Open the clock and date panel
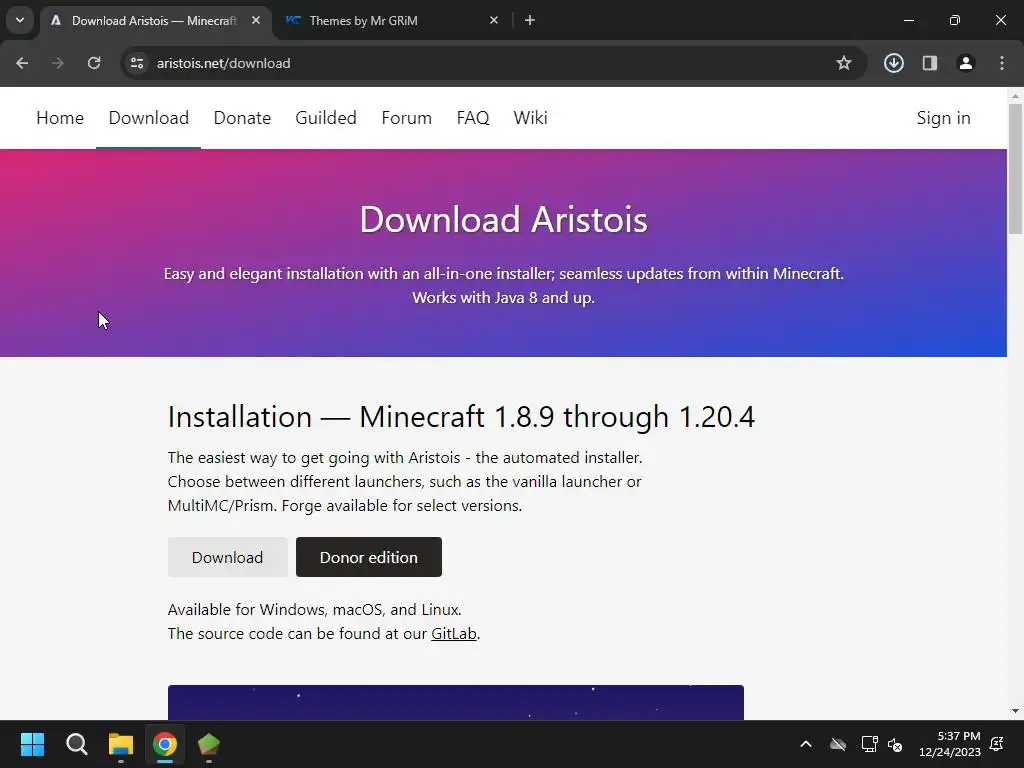 tap(950, 744)
